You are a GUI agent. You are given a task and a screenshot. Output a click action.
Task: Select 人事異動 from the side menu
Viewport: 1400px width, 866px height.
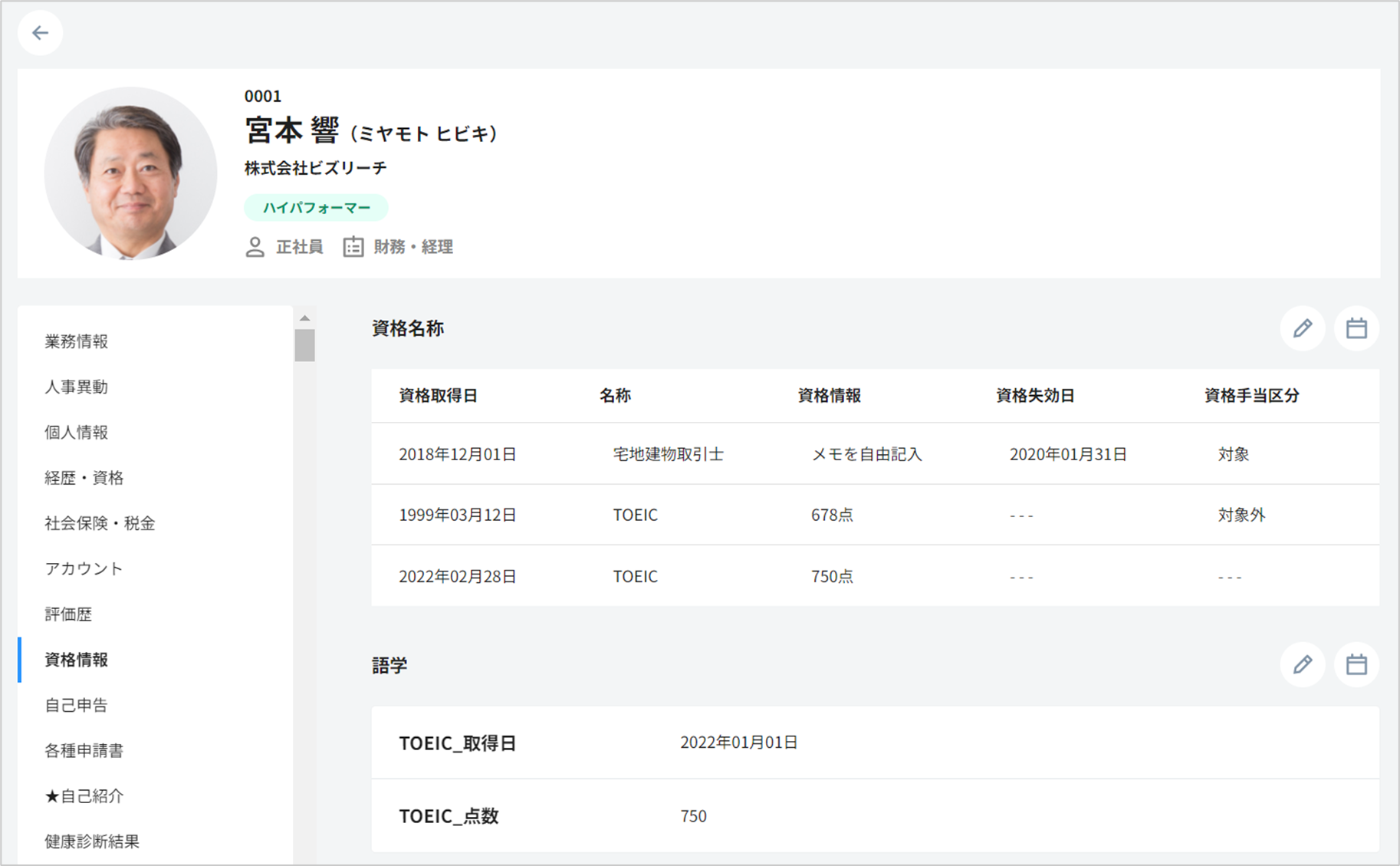[77, 387]
